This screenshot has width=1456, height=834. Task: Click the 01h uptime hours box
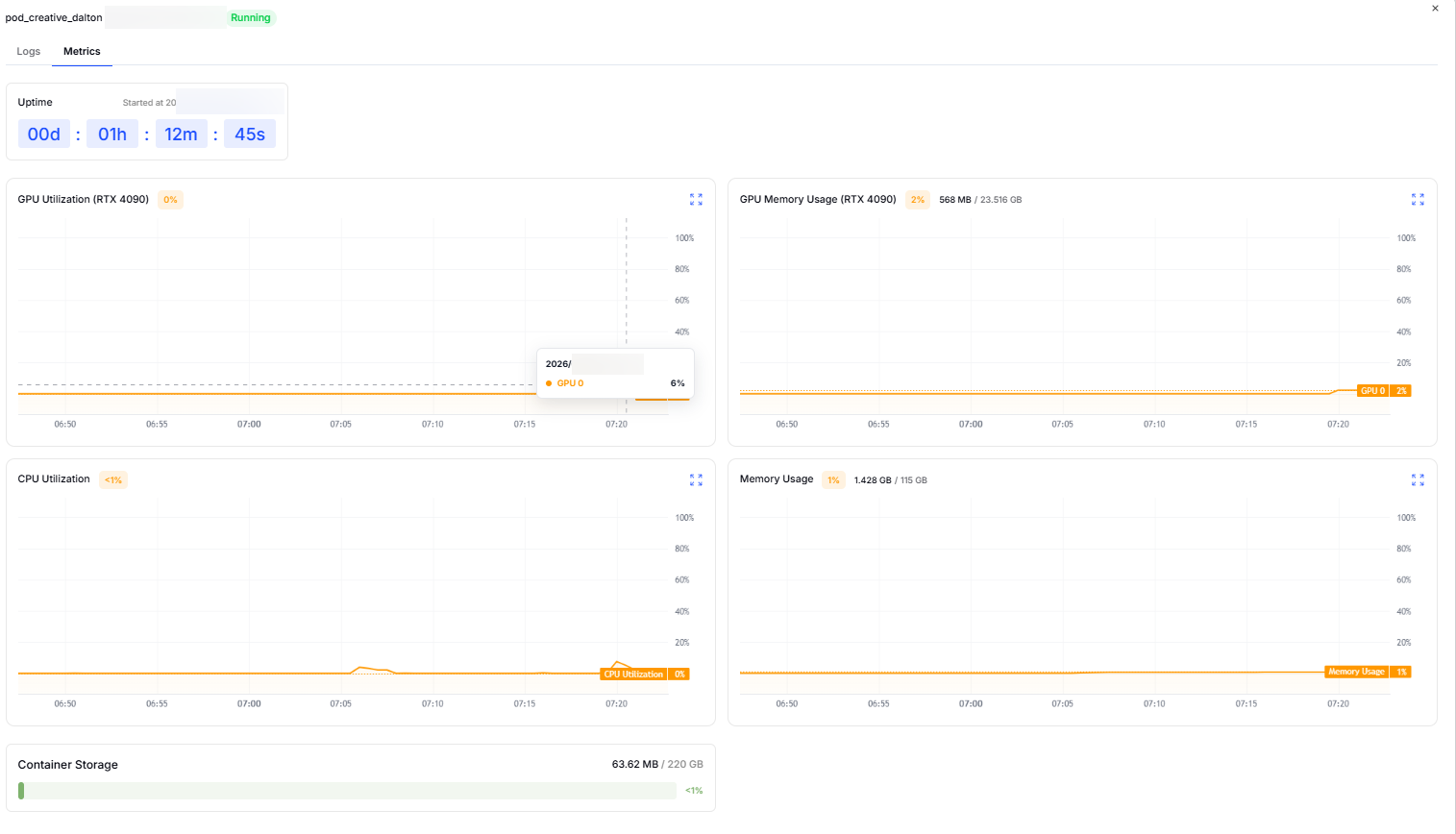point(112,135)
